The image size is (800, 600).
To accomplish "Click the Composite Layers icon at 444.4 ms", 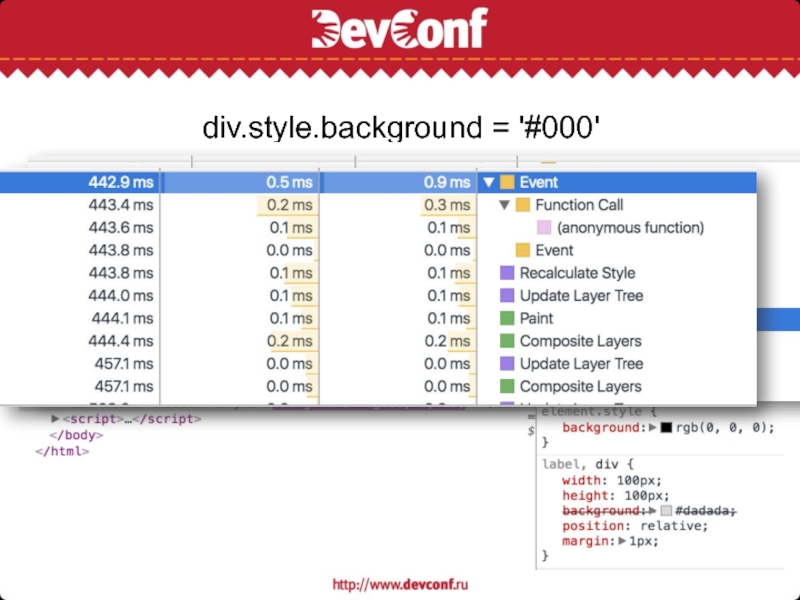I will pyautogui.click(x=507, y=342).
